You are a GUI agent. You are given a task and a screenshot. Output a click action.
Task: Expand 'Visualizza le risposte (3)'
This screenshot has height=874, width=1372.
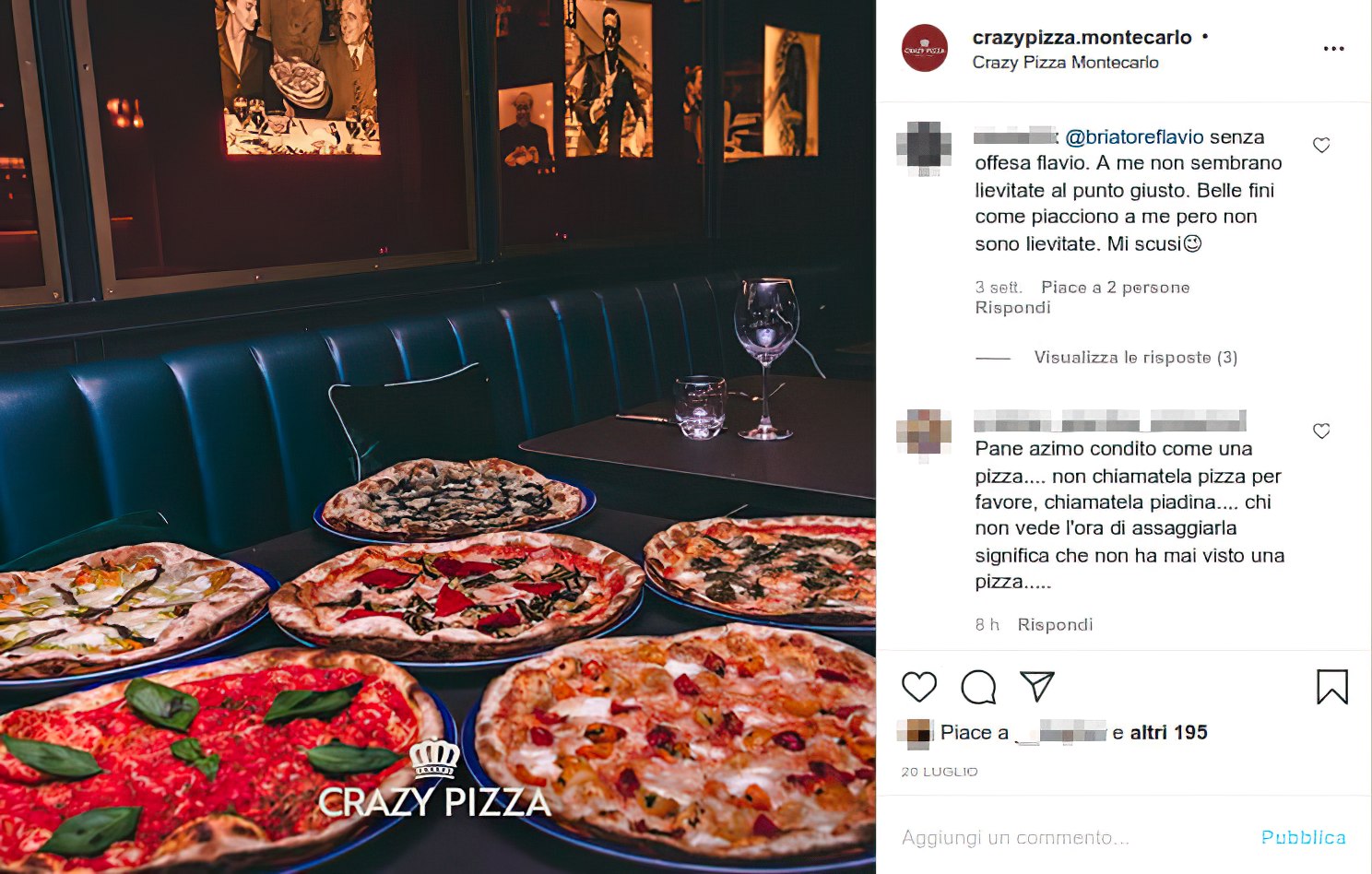[1135, 358]
